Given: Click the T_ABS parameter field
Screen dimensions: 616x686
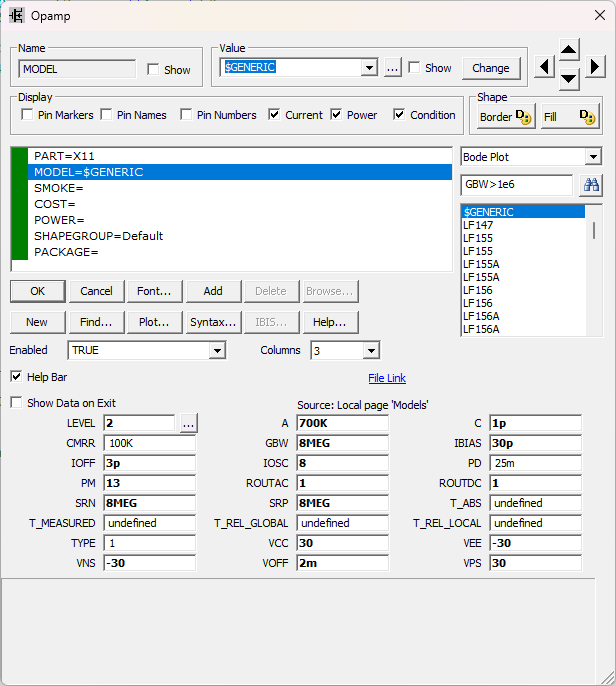Looking at the screenshot, I should 536,503.
